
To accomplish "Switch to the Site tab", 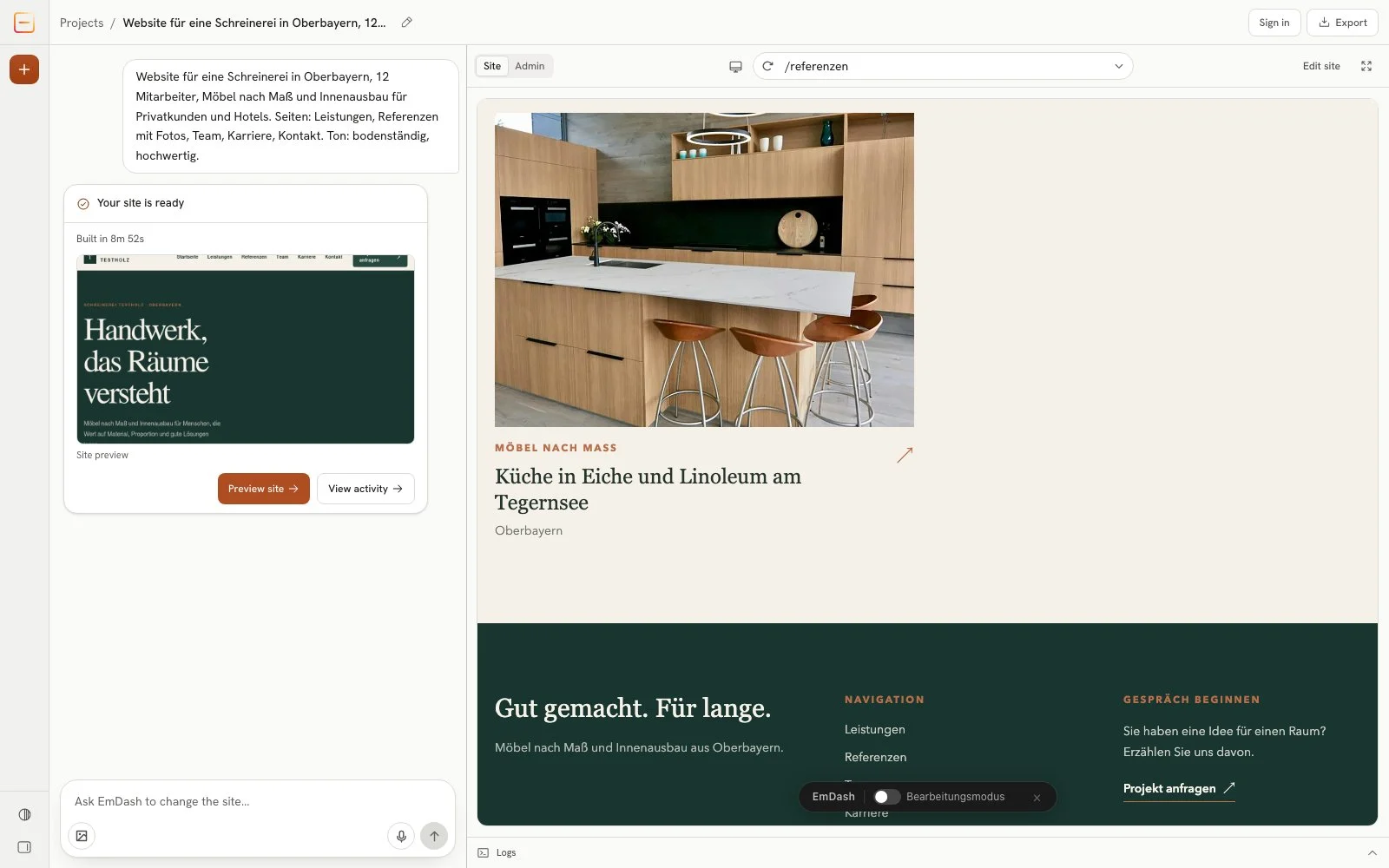I will pyautogui.click(x=492, y=66).
